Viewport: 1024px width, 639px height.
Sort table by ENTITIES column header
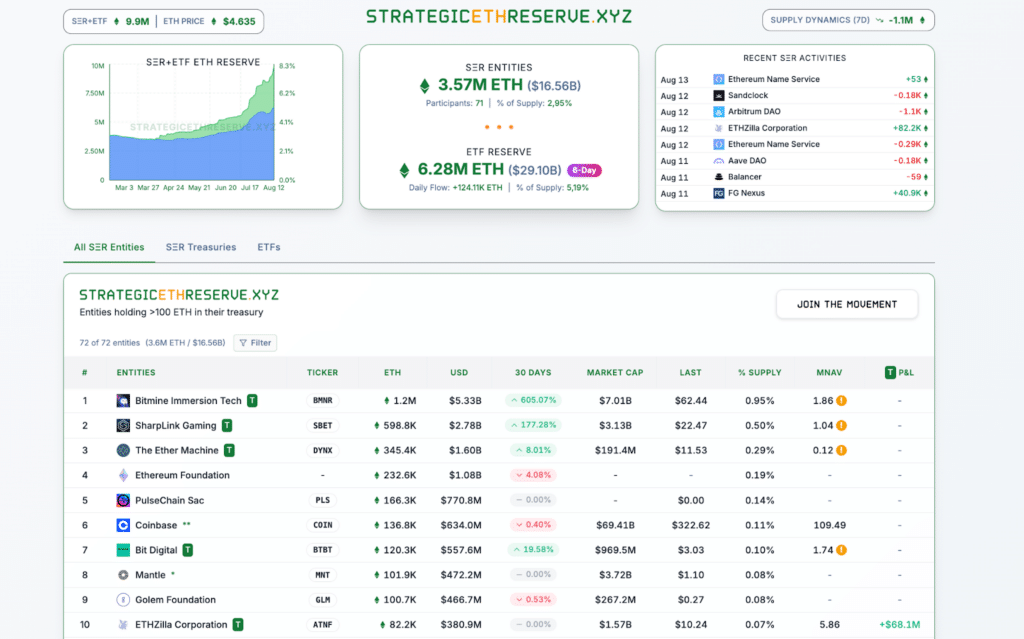point(136,372)
